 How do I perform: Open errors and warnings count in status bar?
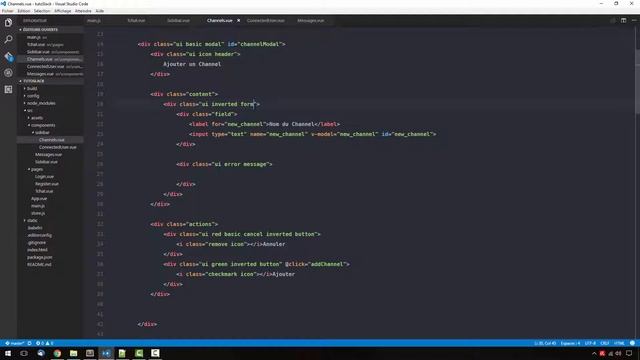coord(44,343)
